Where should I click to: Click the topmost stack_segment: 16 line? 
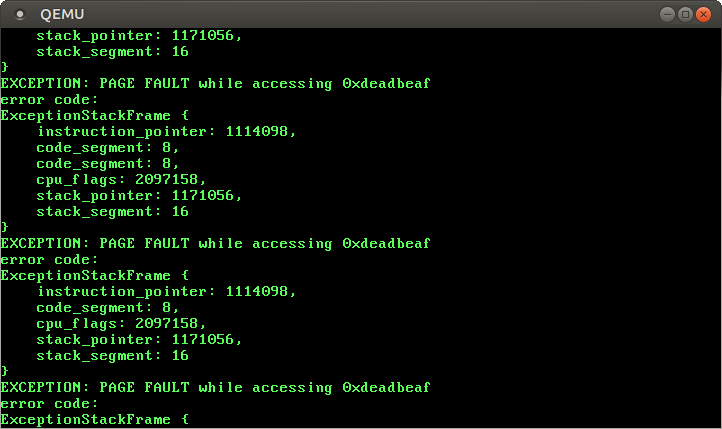tap(112, 51)
